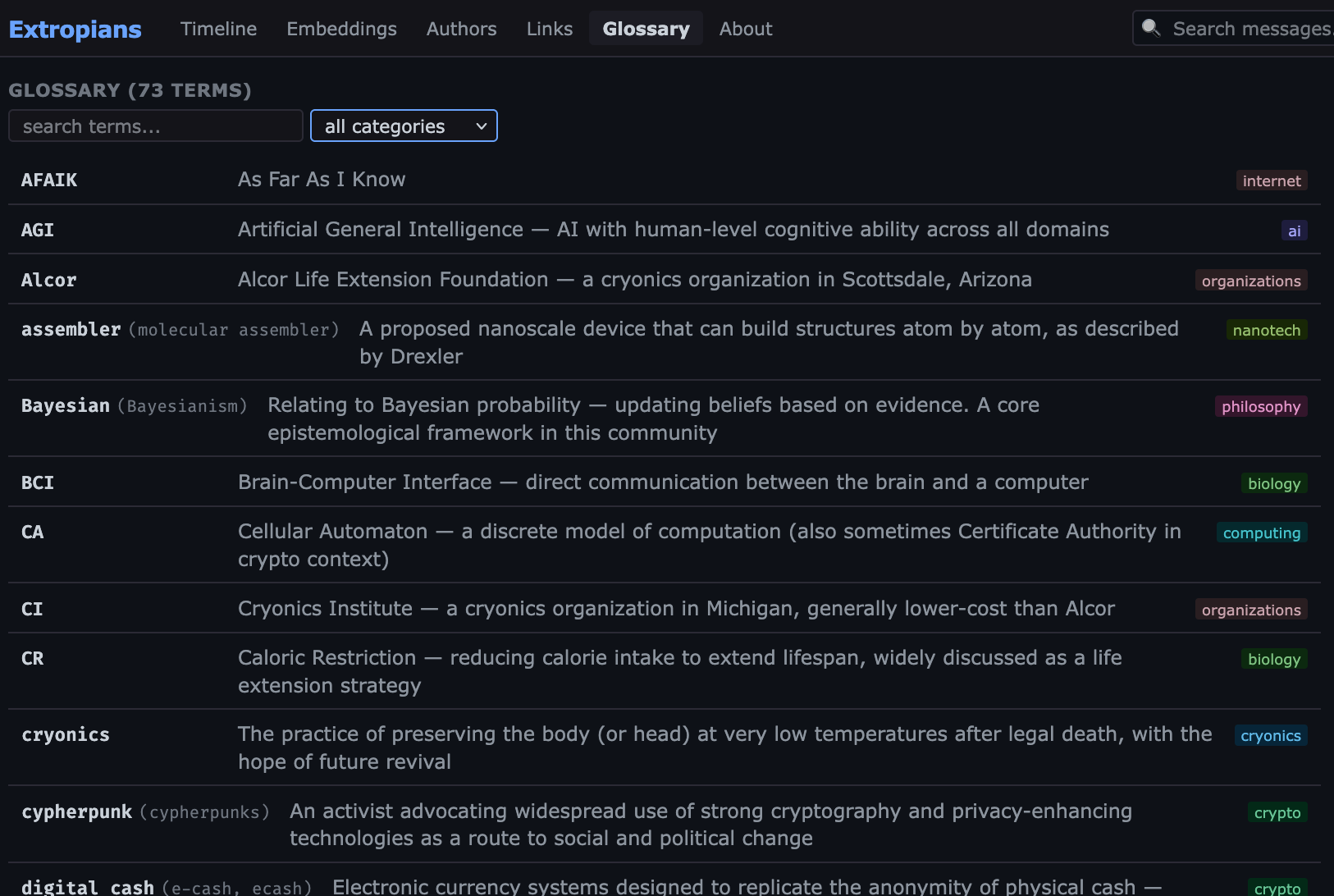Image resolution: width=1334 pixels, height=896 pixels.
Task: Open the Links navigation item
Action: coord(549,29)
